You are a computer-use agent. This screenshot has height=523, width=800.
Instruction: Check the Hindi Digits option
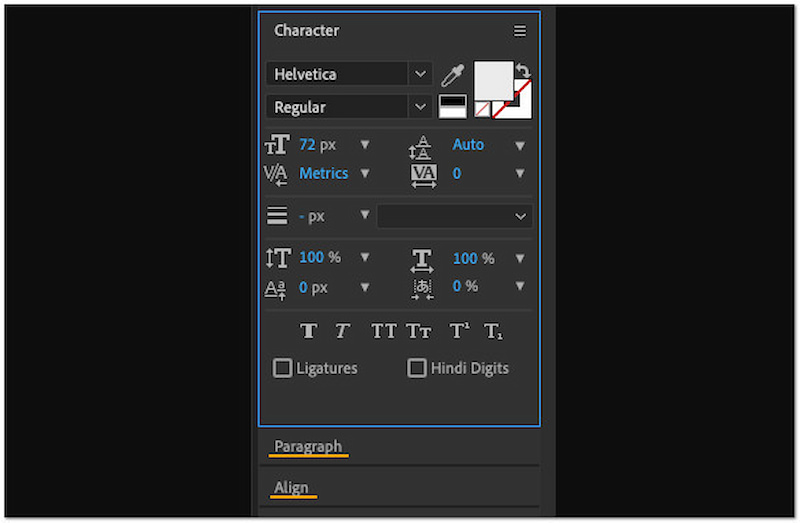(x=417, y=368)
